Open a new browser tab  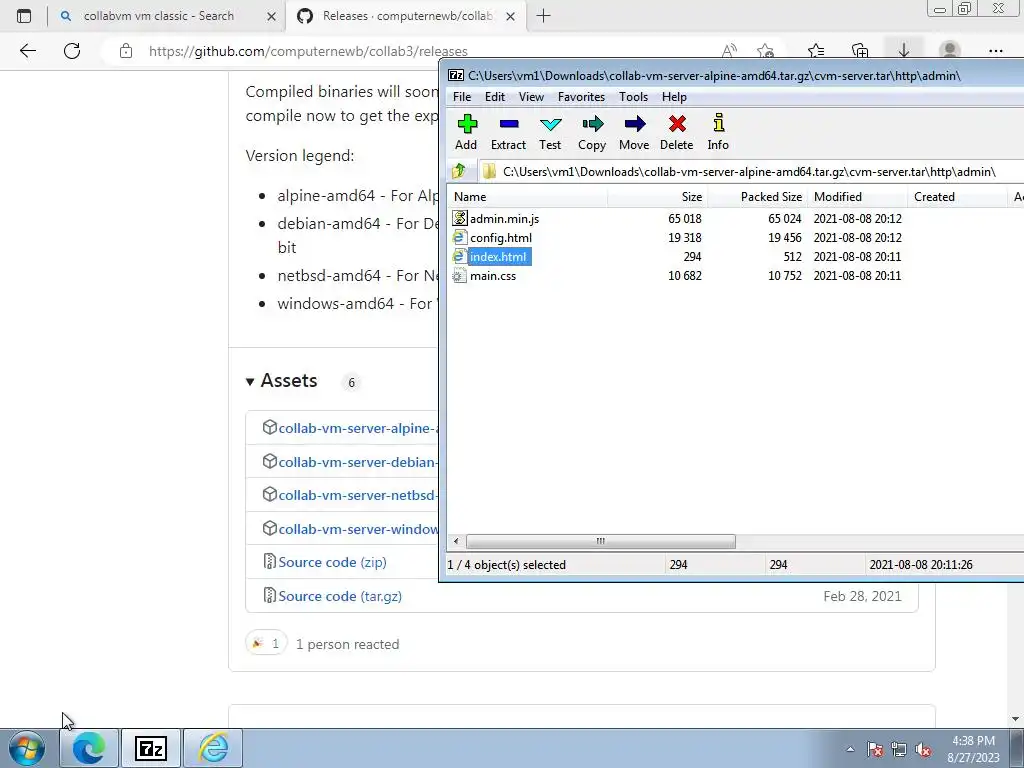point(543,16)
